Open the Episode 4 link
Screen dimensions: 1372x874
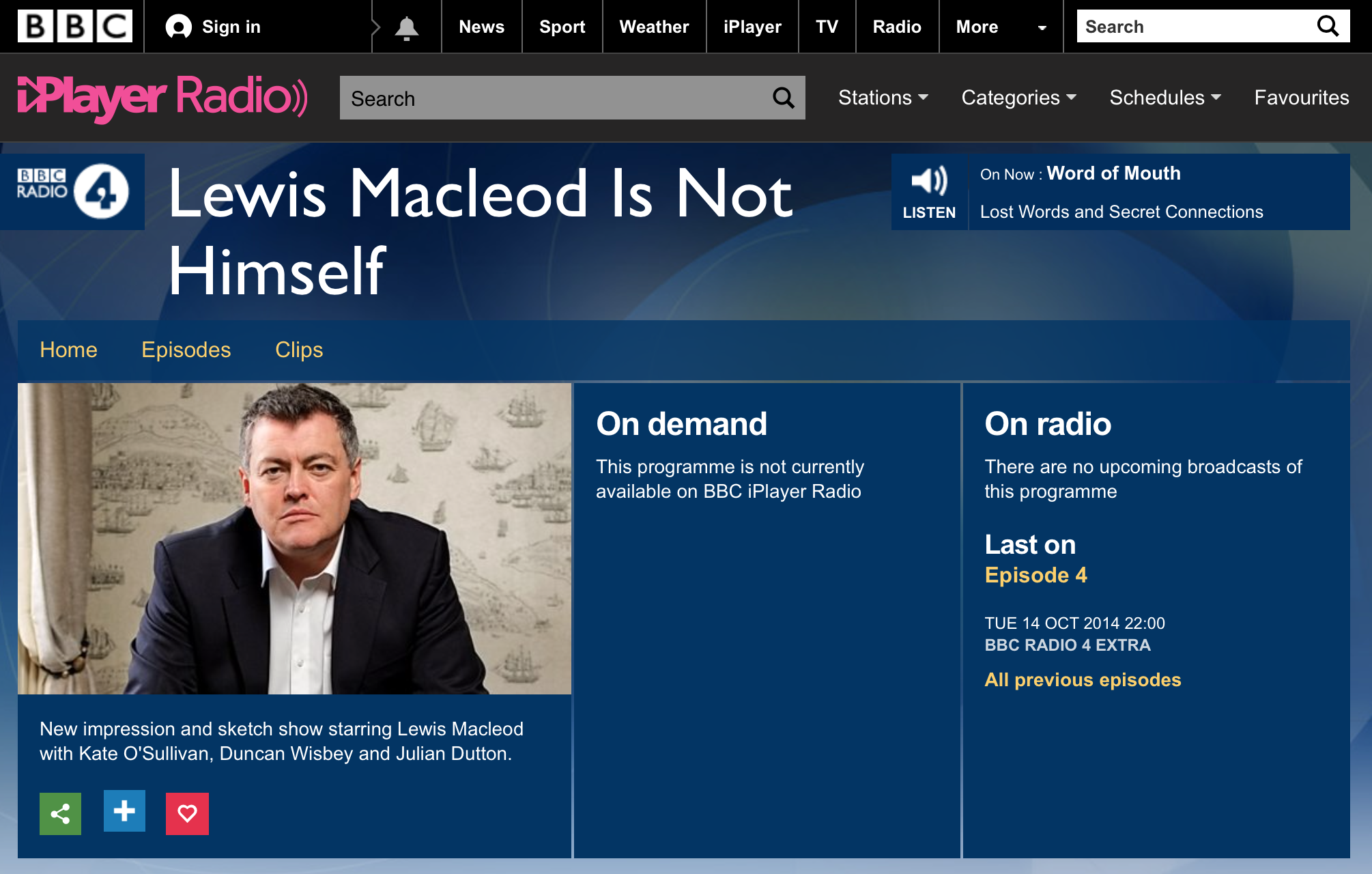tap(1035, 575)
